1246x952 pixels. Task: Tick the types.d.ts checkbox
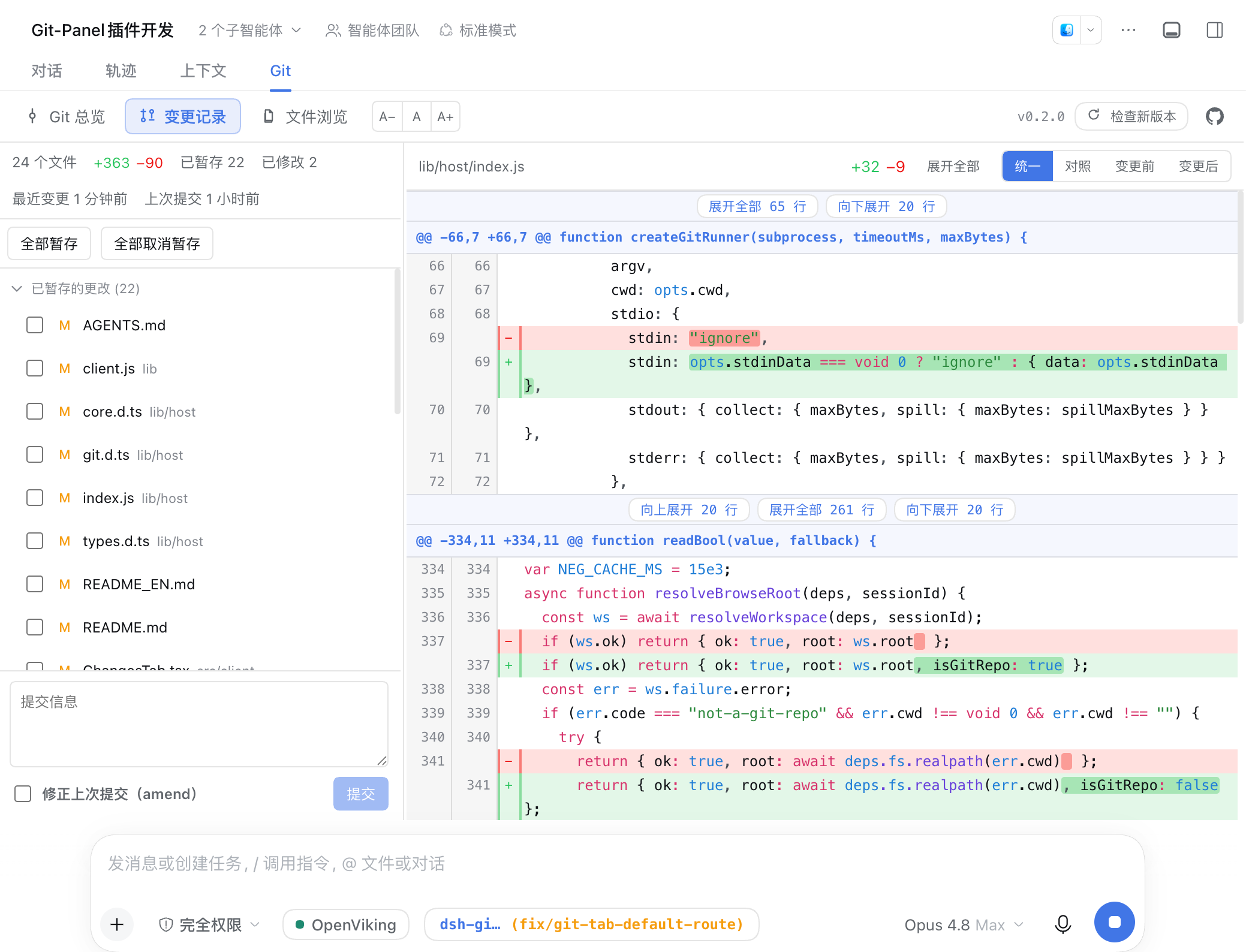35,541
